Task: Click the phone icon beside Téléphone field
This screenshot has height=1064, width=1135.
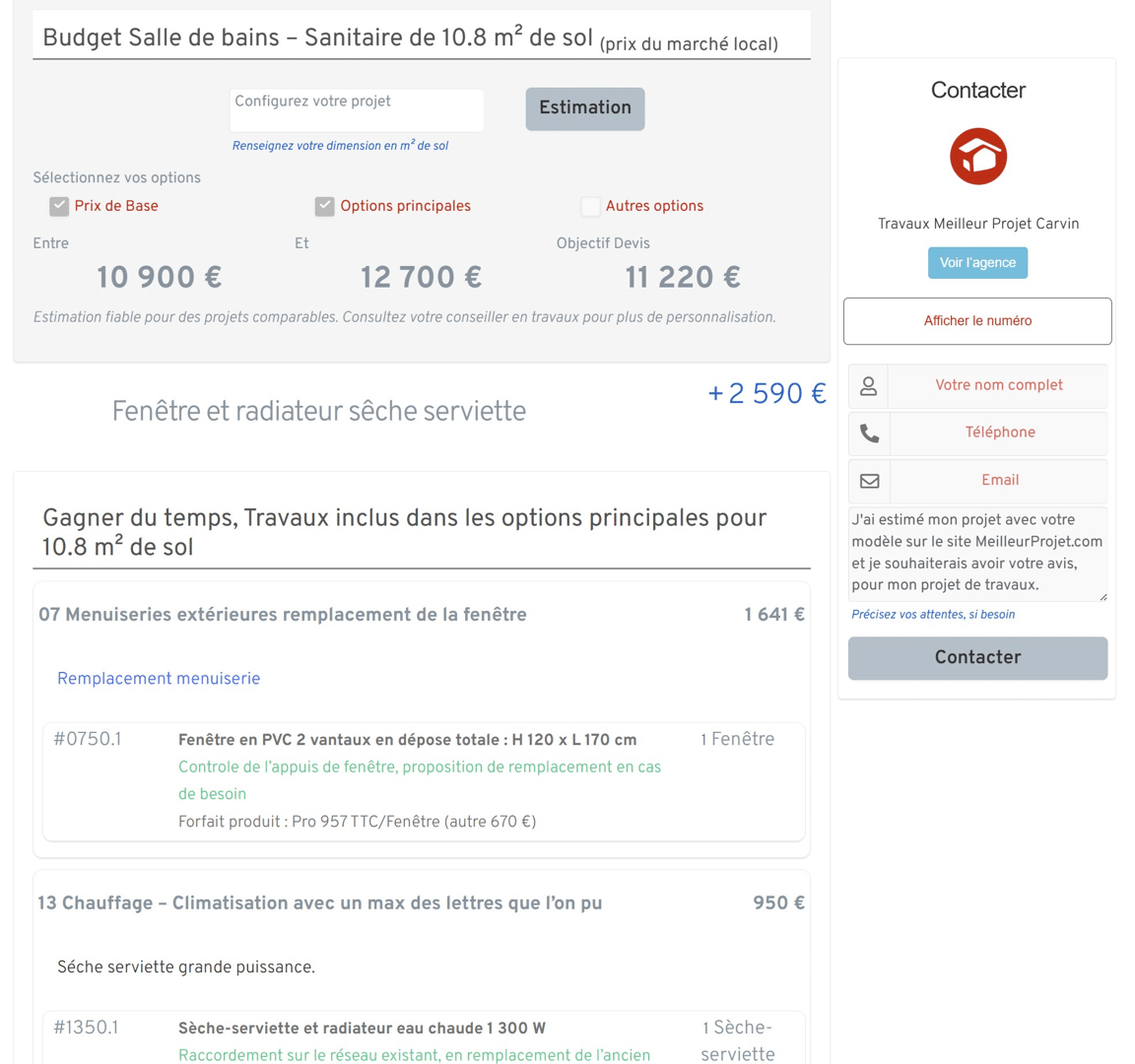Action: click(869, 433)
